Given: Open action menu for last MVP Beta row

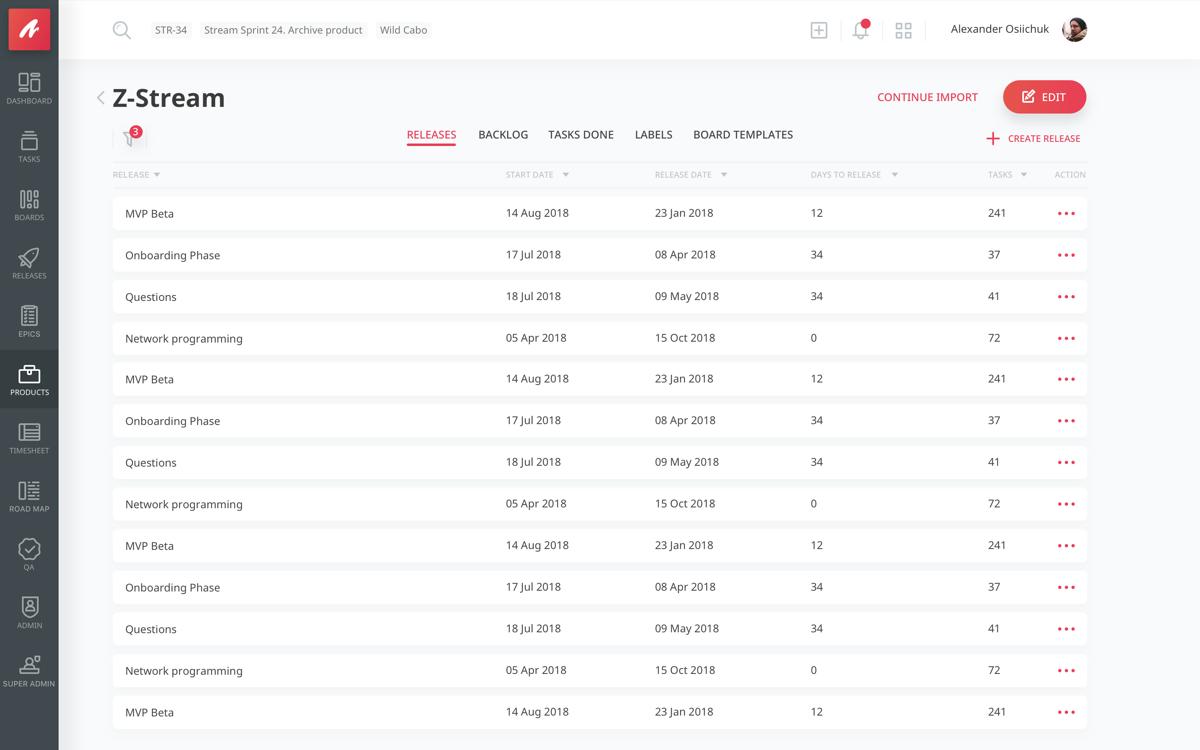Looking at the screenshot, I should coord(1066,712).
